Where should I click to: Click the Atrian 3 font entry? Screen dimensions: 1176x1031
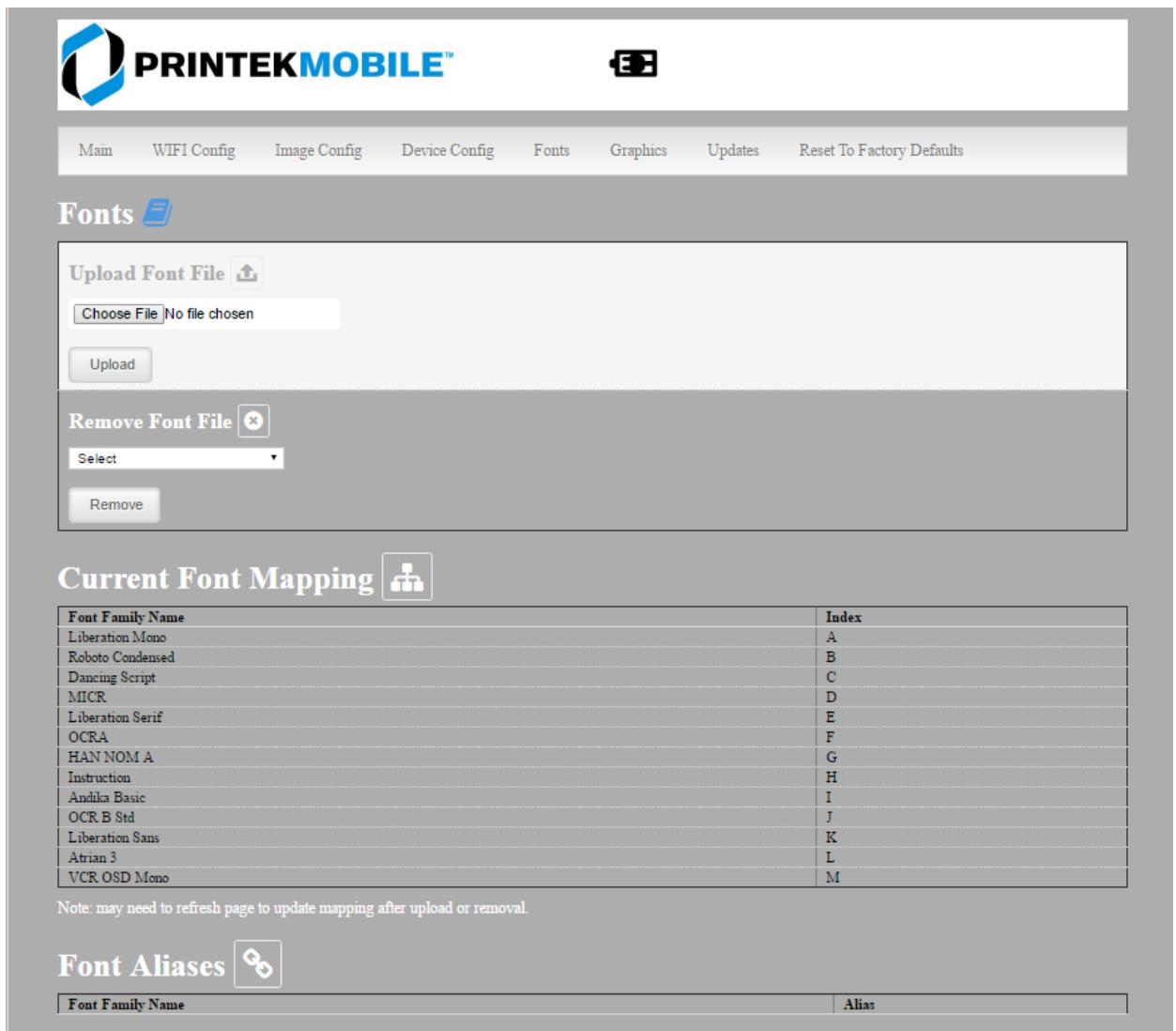[x=92, y=857]
